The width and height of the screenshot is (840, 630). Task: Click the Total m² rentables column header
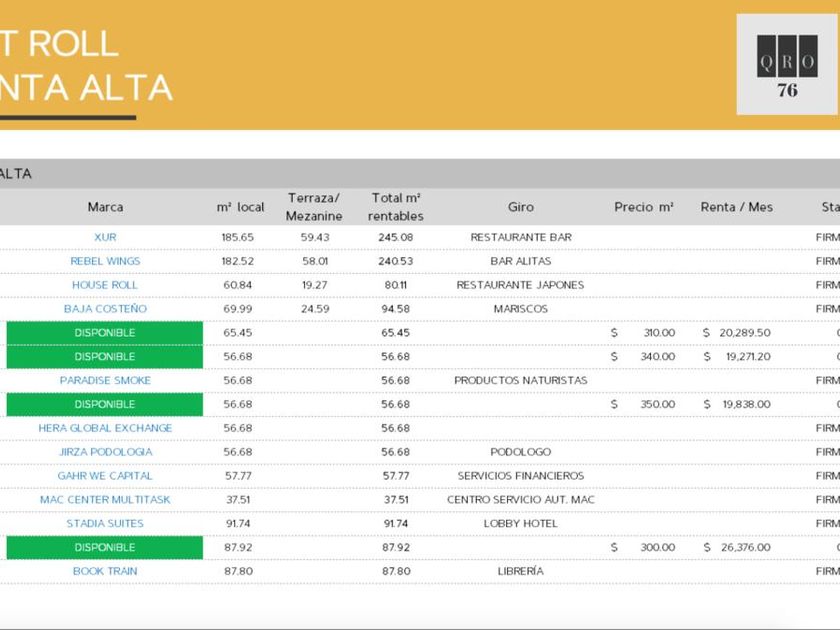coord(396,207)
